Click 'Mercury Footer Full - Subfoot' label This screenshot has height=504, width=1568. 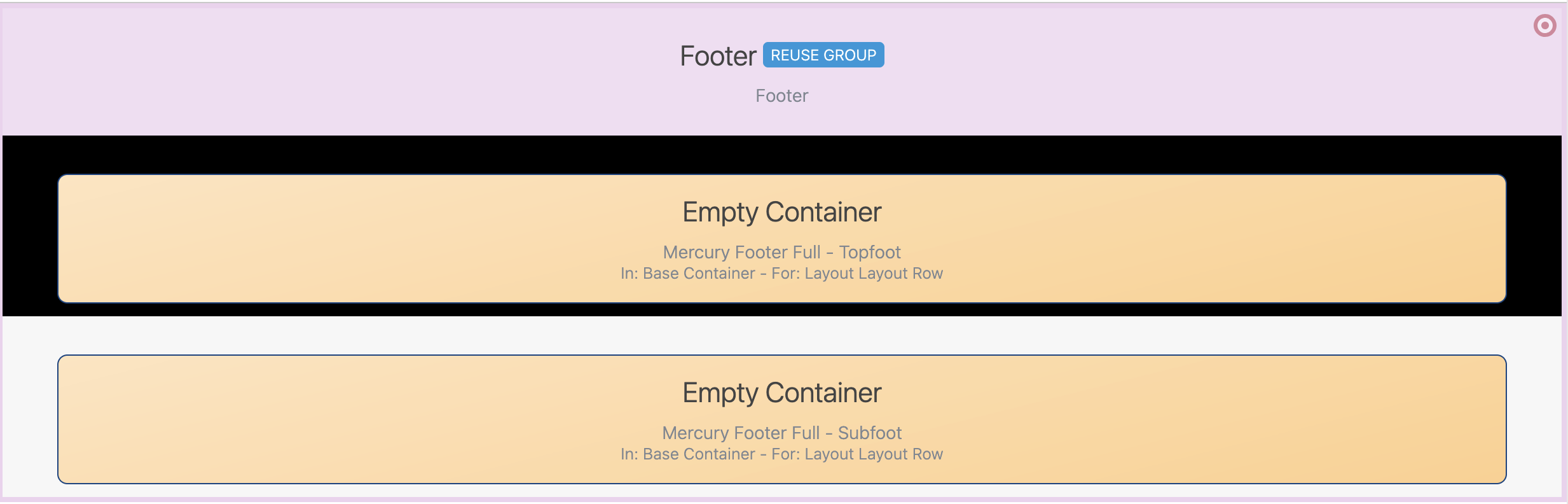pyautogui.click(x=781, y=433)
